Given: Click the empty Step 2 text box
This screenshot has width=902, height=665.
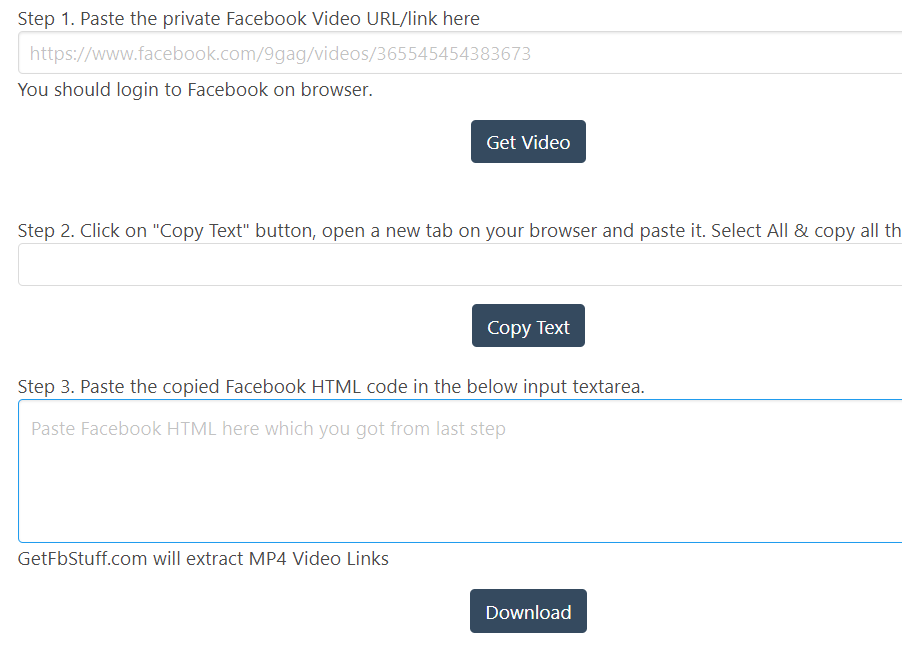Looking at the screenshot, I should 460,265.
